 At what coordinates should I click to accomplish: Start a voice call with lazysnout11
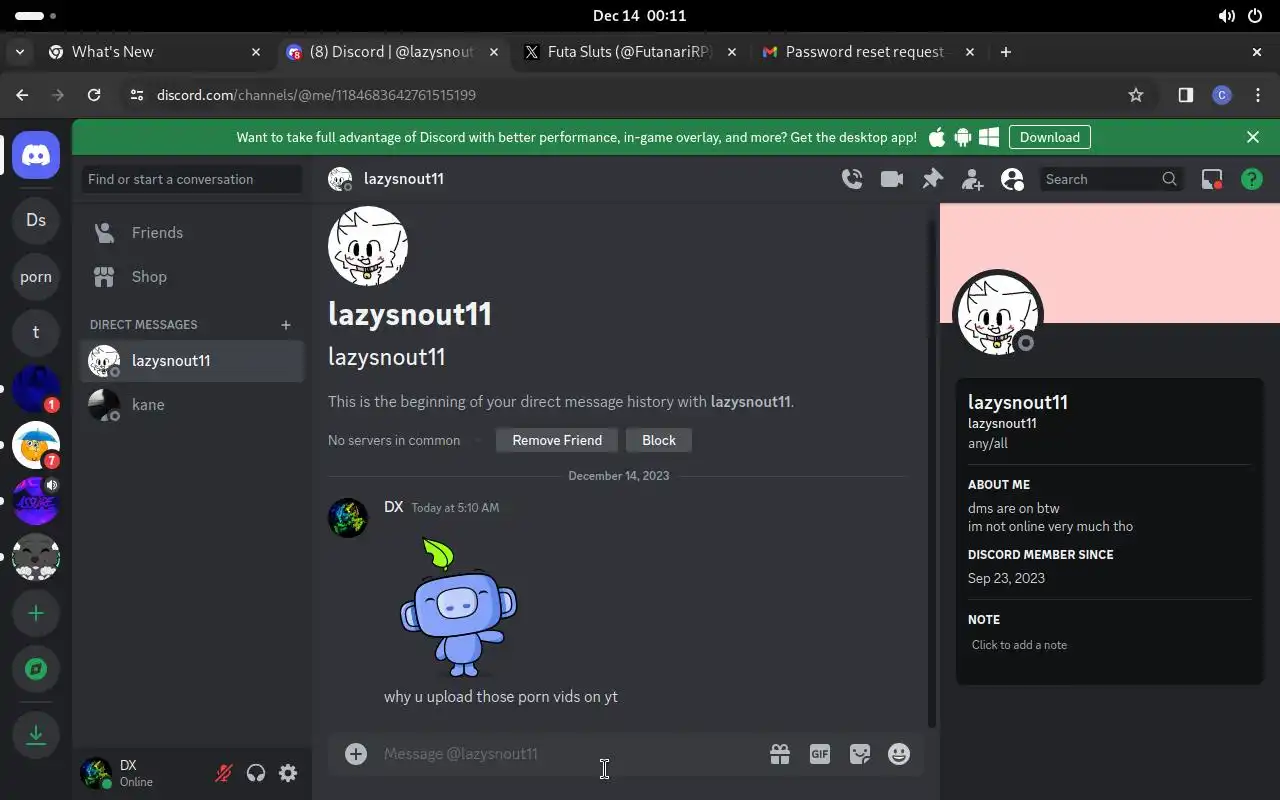pyautogui.click(x=852, y=179)
